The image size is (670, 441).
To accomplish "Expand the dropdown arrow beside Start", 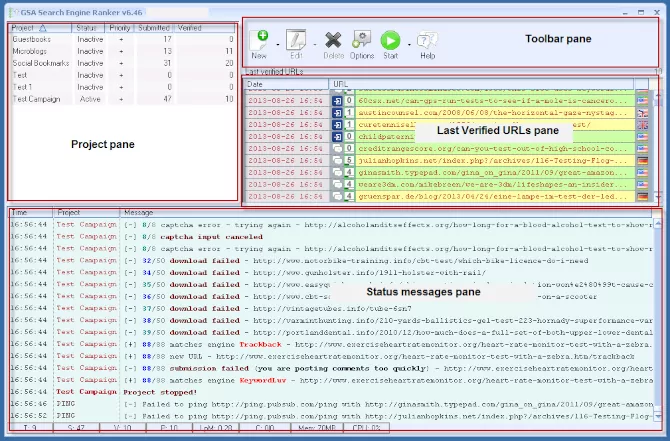I will tap(409, 44).
